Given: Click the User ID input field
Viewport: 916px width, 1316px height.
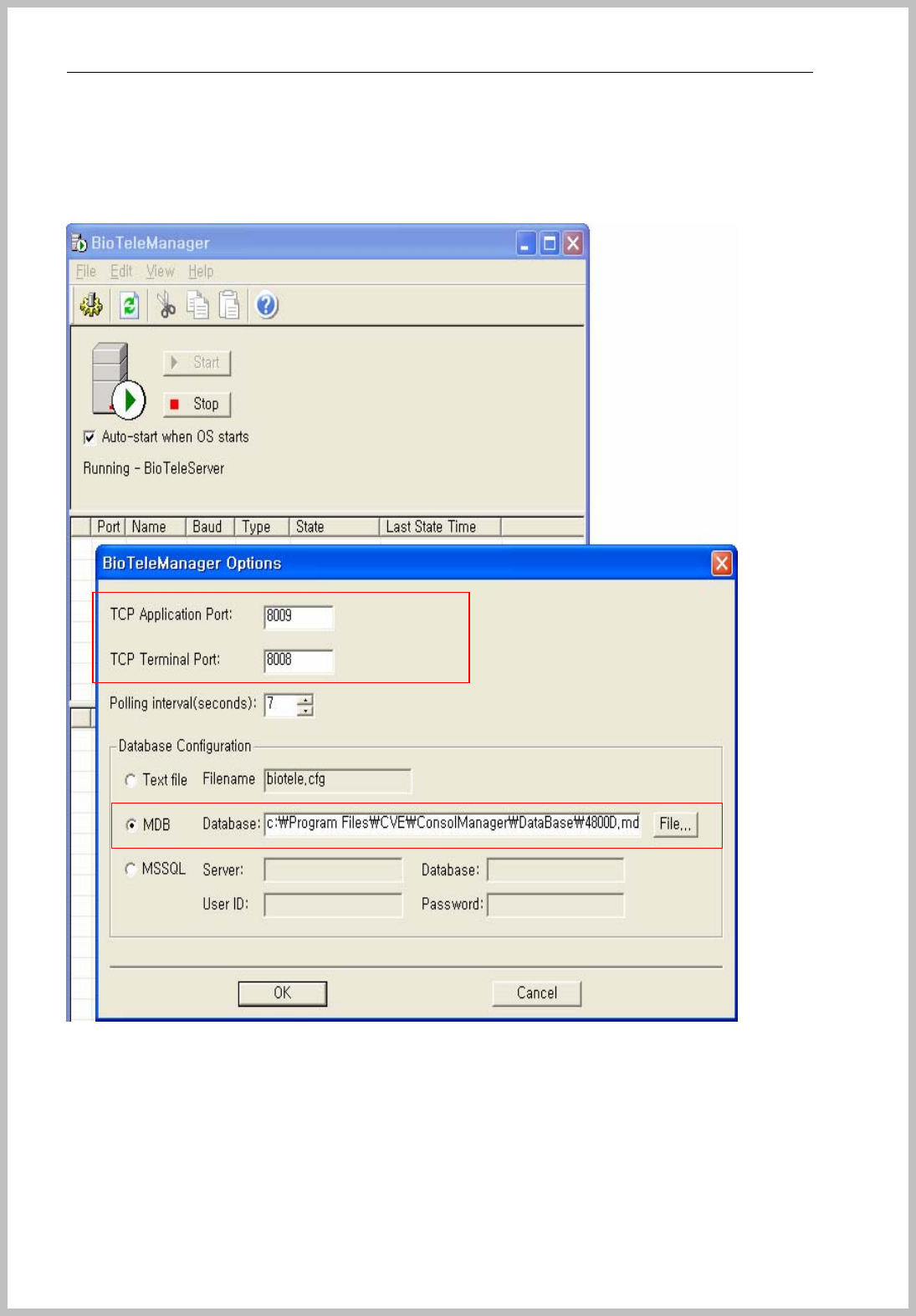Looking at the screenshot, I should tap(333, 905).
